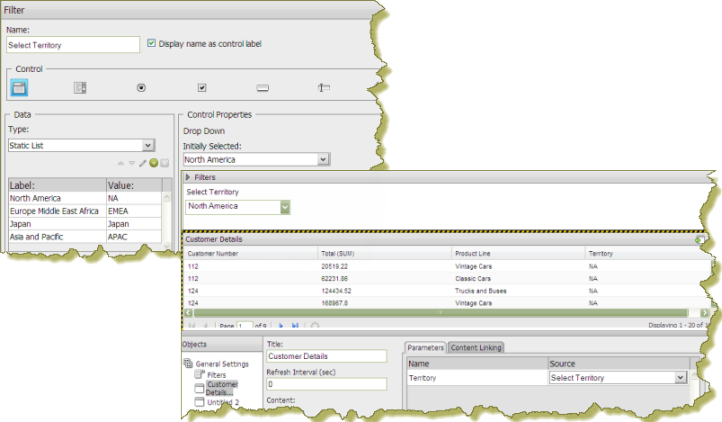
Task: Select Customer Details in Objects tree
Action: 221,388
